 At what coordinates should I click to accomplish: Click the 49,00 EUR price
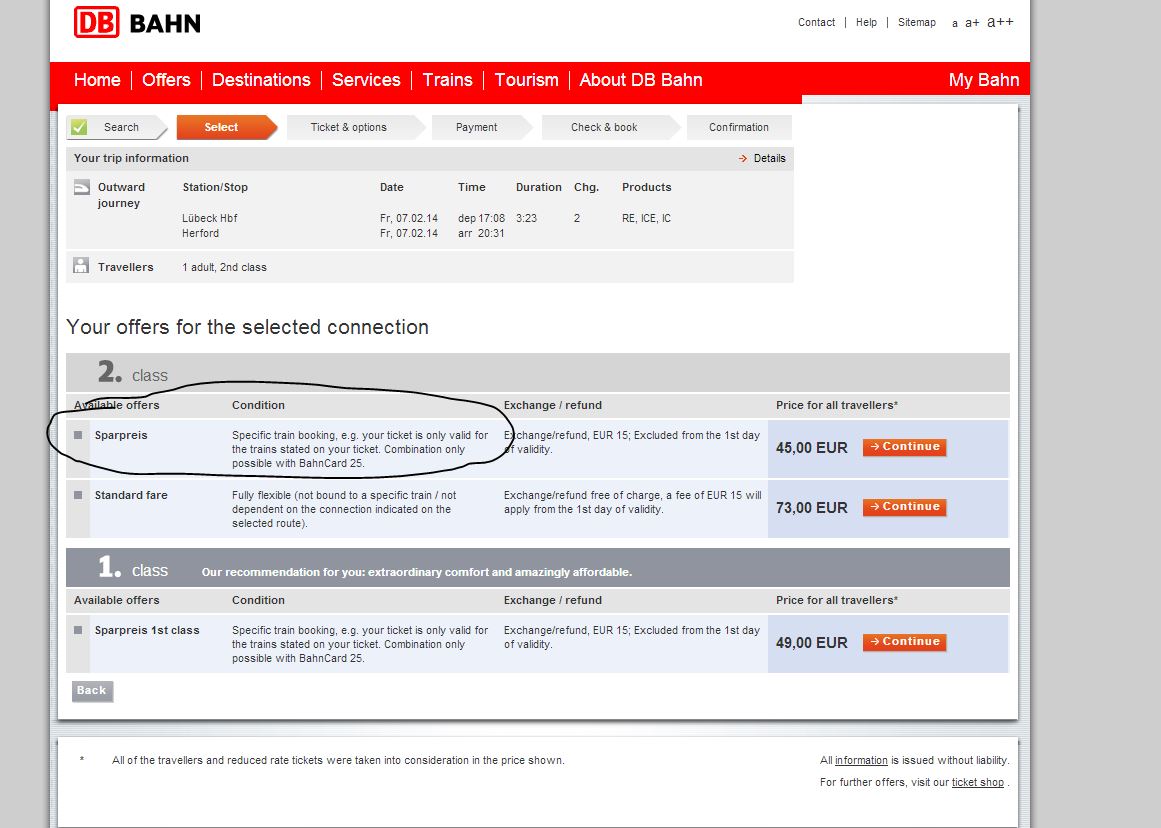812,643
